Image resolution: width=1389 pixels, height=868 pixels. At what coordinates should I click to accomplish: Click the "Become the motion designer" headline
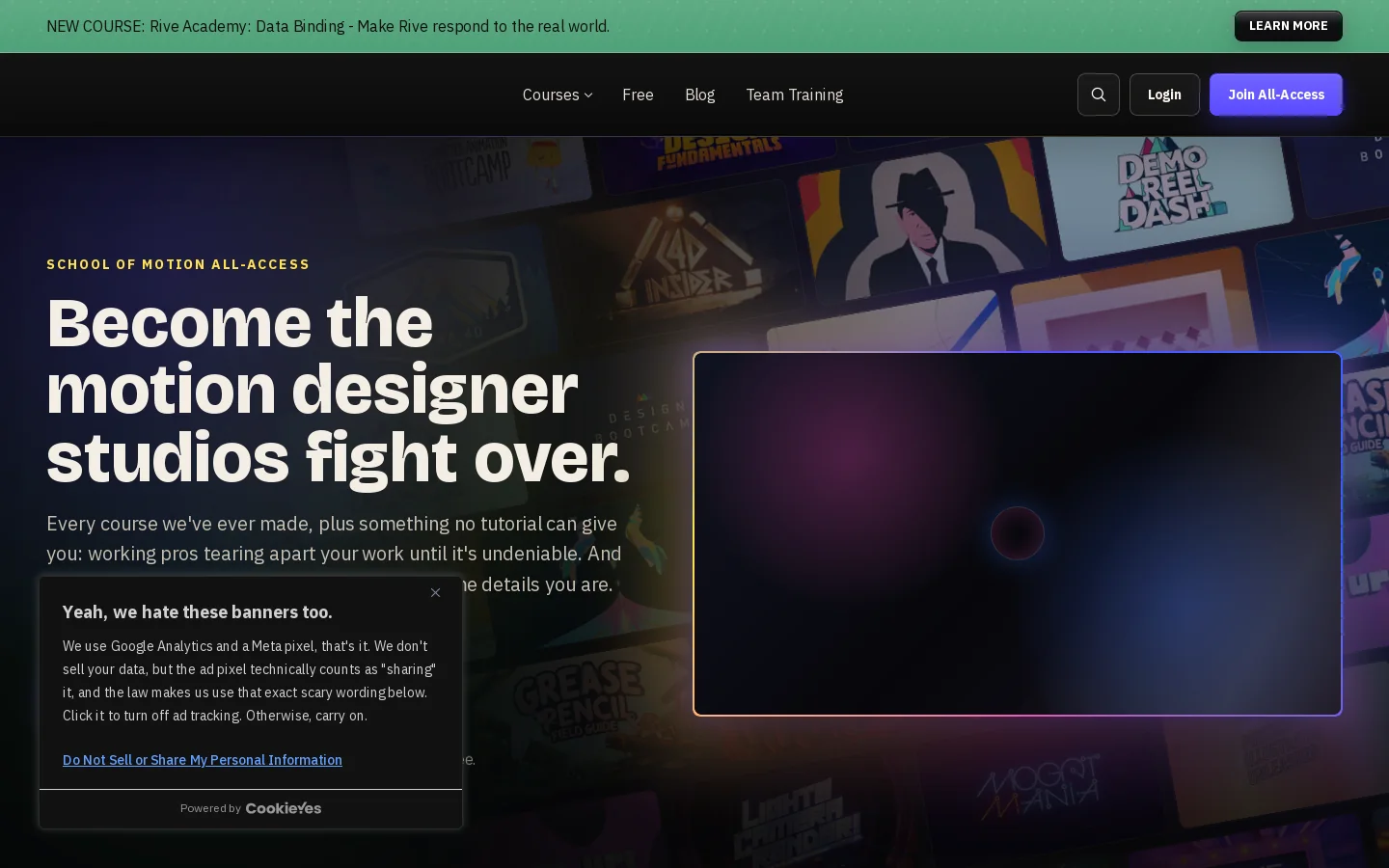(338, 390)
